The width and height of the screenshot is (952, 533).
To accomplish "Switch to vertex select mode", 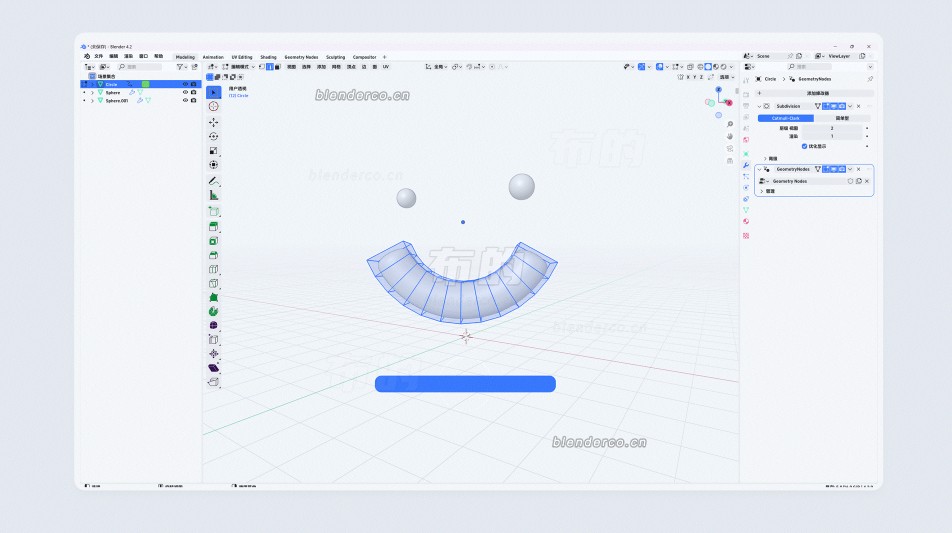I will [x=262, y=67].
